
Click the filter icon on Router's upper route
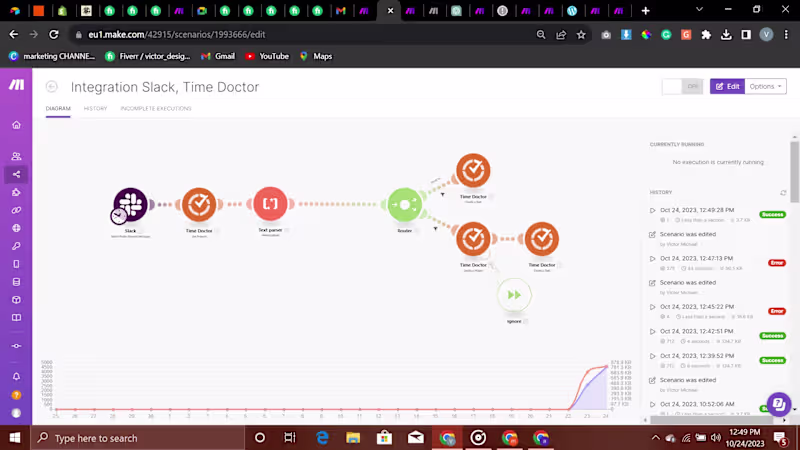[442, 194]
